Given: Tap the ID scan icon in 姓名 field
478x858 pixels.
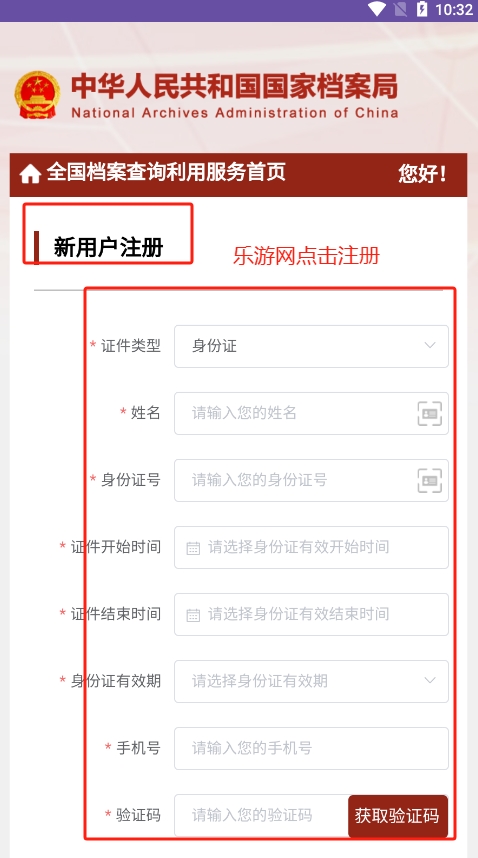Looking at the screenshot, I should pos(430,414).
